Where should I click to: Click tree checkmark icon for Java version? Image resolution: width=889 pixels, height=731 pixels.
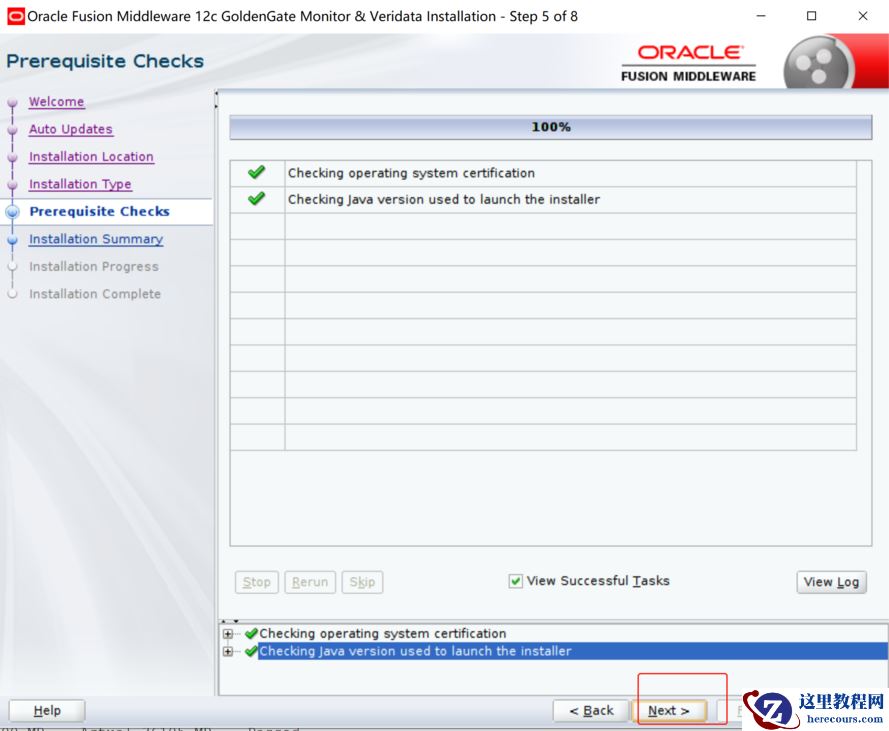(251, 652)
